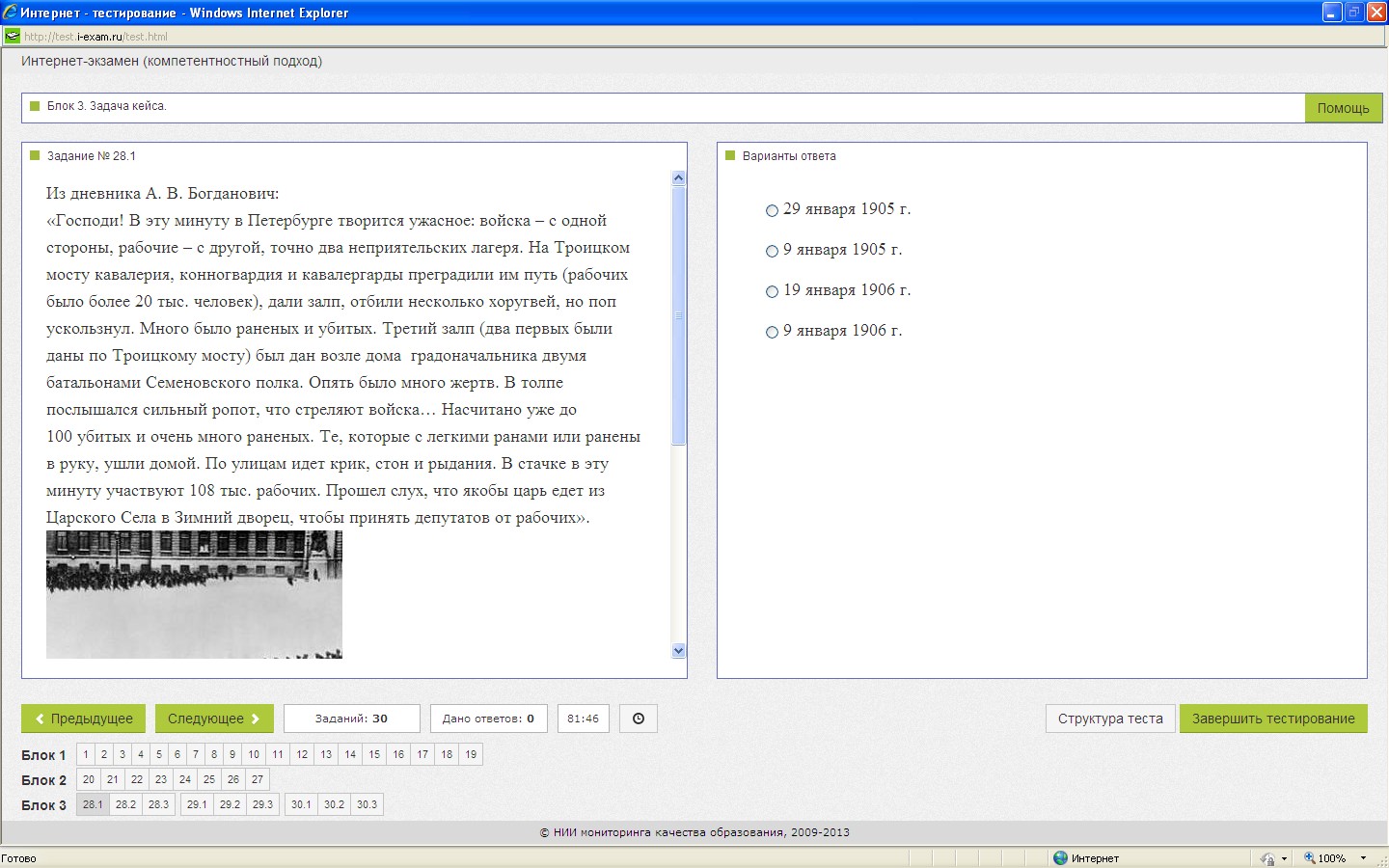Image resolution: width=1389 pixels, height=868 pixels.
Task: Select answer 19 января 1906 г.
Action: [x=772, y=291]
